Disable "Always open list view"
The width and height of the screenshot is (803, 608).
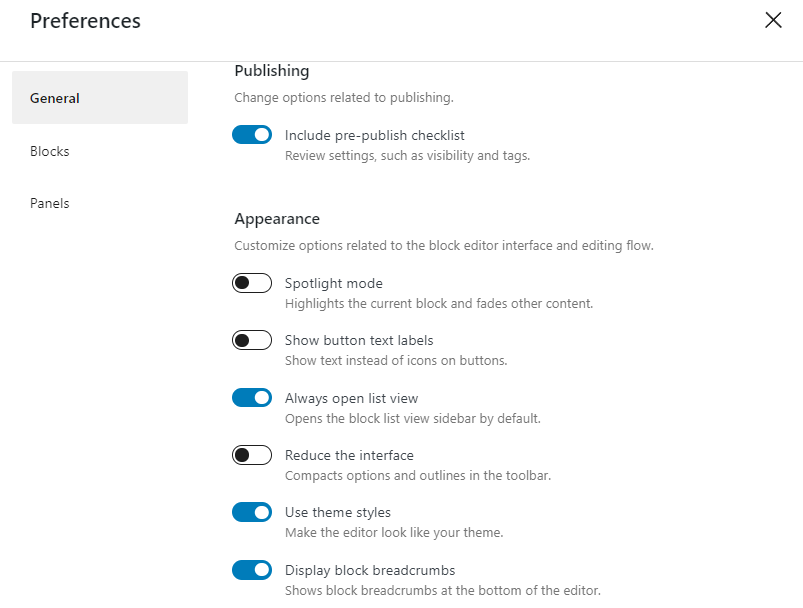click(x=252, y=397)
